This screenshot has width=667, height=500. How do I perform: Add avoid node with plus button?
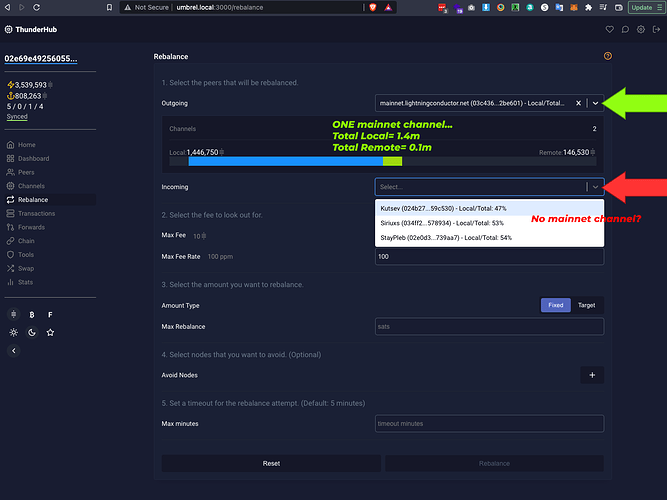(592, 375)
